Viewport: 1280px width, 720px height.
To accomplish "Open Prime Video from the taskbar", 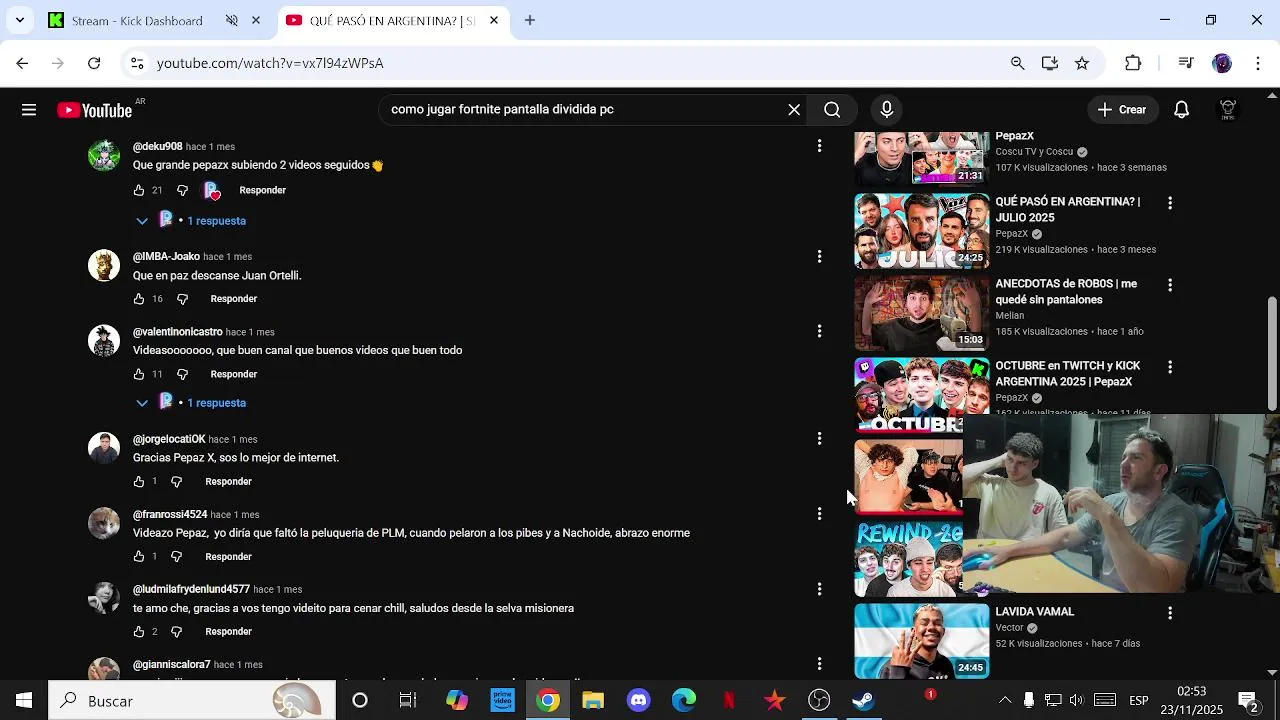I will coord(502,701).
